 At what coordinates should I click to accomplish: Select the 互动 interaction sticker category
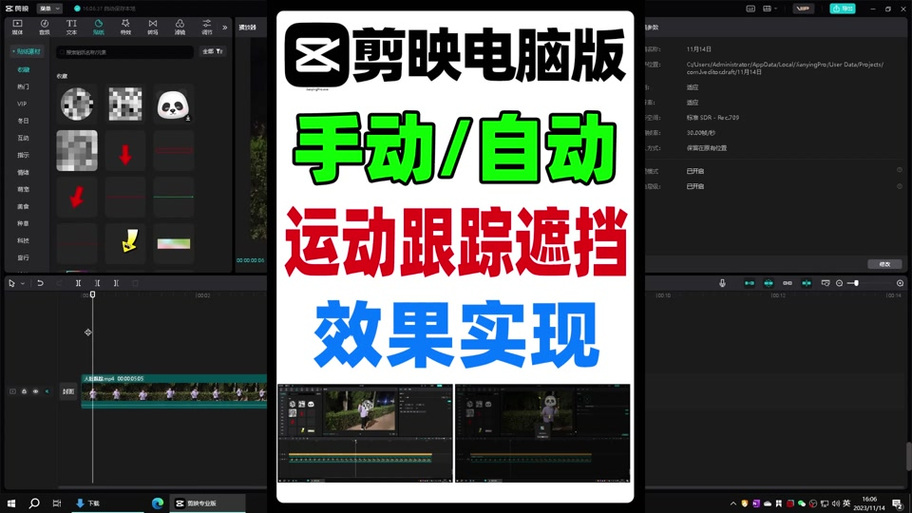tap(23, 138)
